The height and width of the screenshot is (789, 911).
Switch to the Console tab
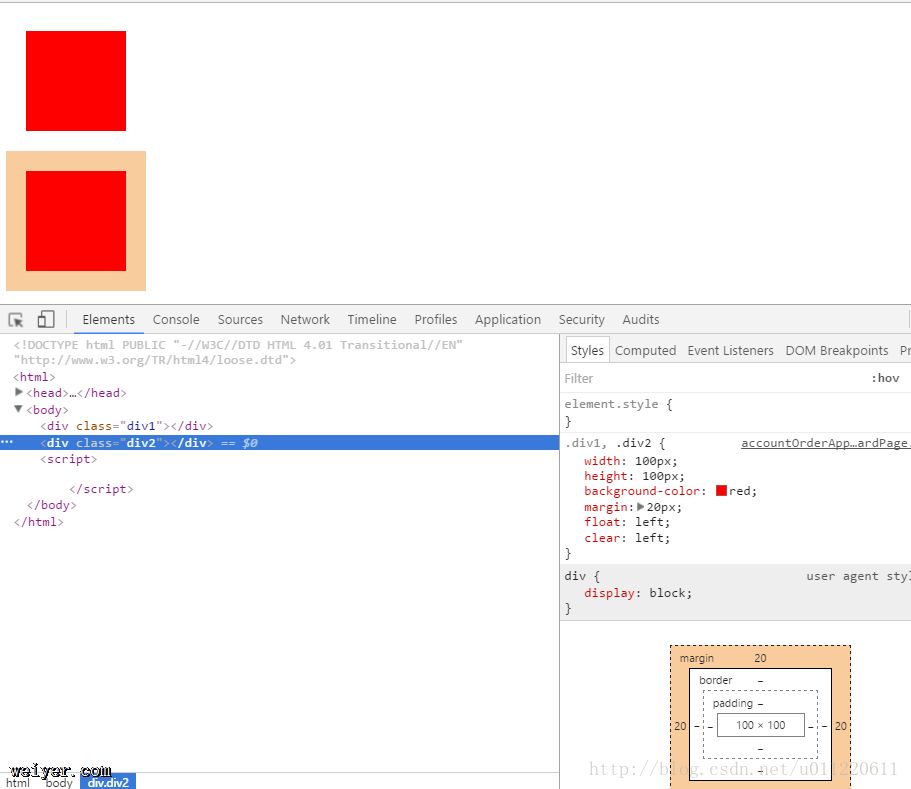click(176, 320)
